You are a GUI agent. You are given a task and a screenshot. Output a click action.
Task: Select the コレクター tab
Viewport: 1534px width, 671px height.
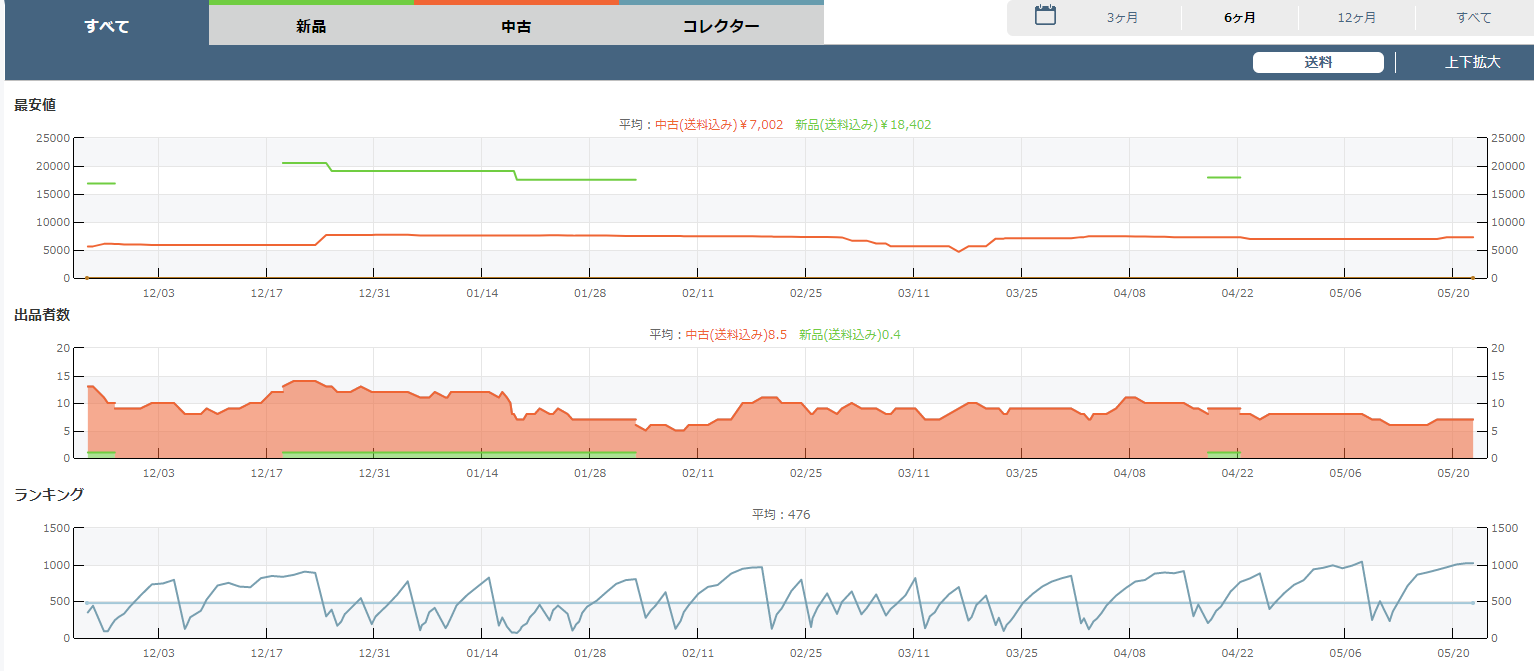[x=721, y=26]
